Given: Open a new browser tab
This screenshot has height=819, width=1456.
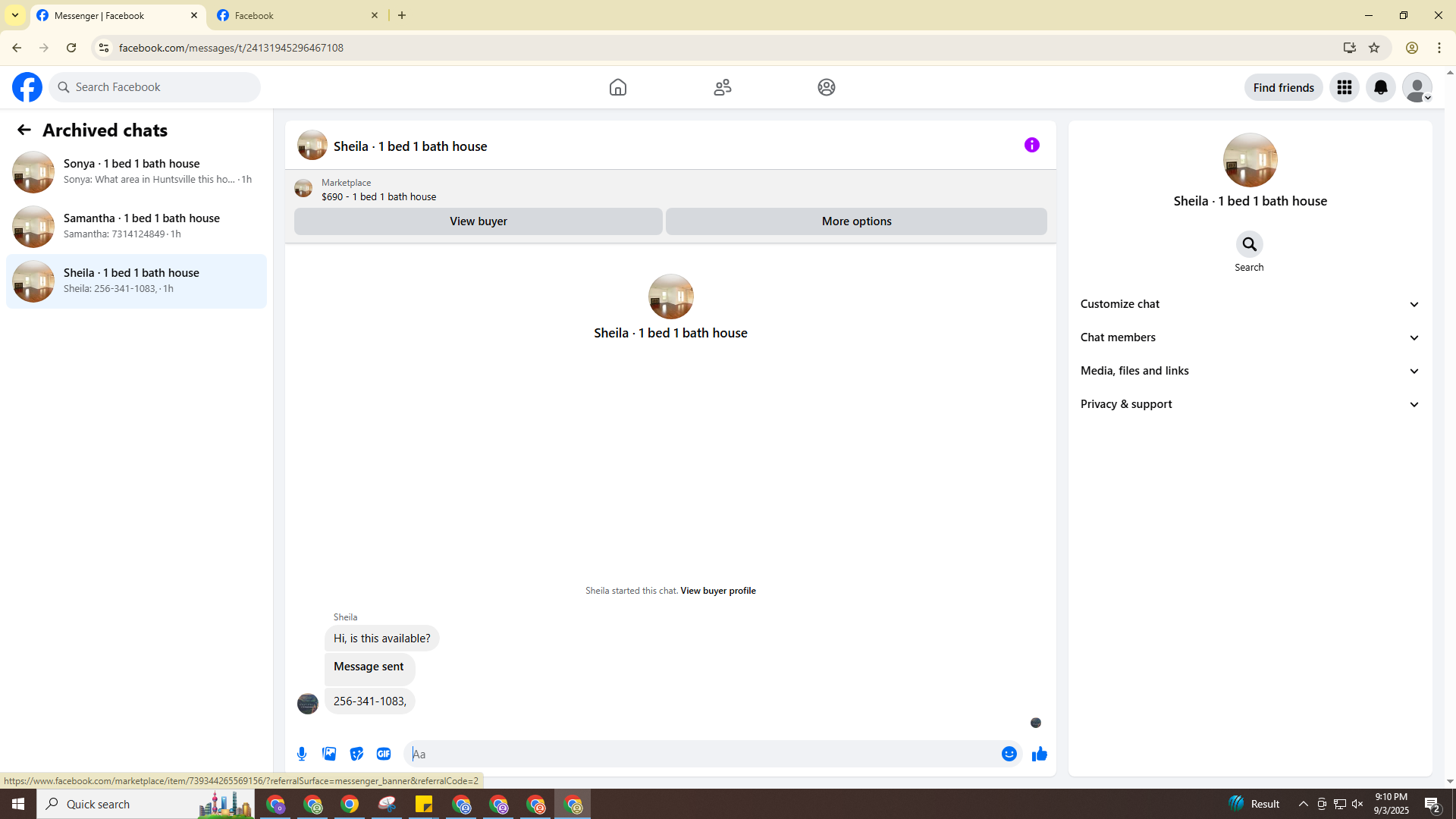Looking at the screenshot, I should 402,15.
